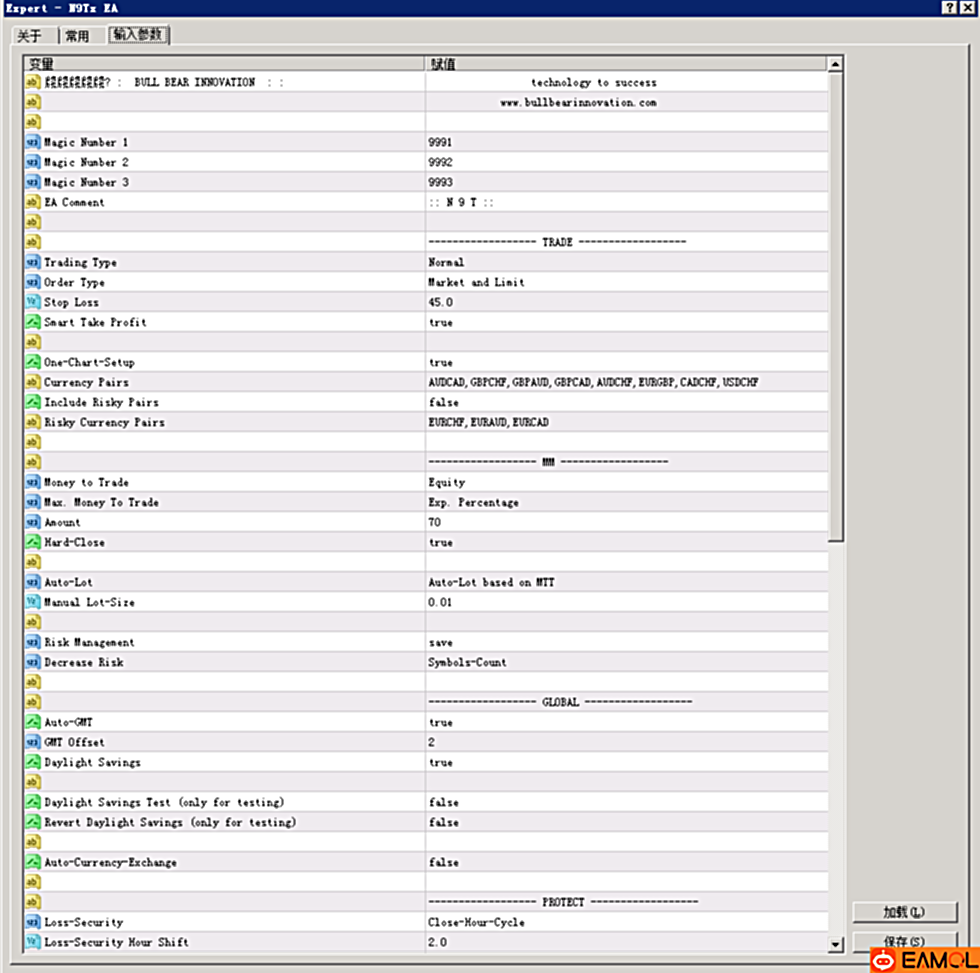Select the integer icon beside GMT Offset
The image size is (980, 973).
click(32, 742)
